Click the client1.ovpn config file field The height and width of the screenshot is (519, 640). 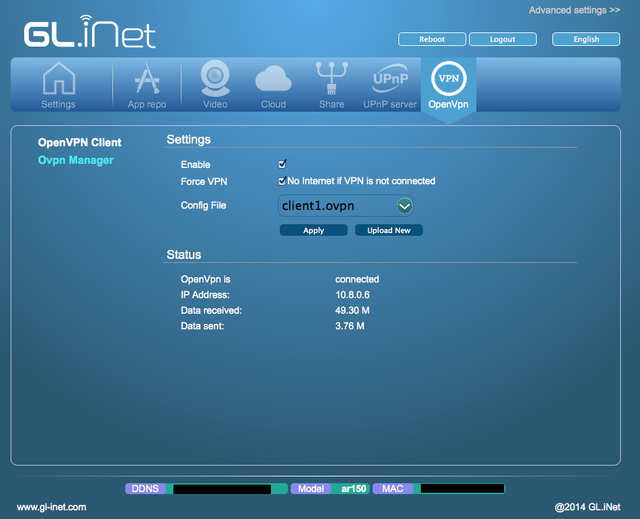point(345,206)
